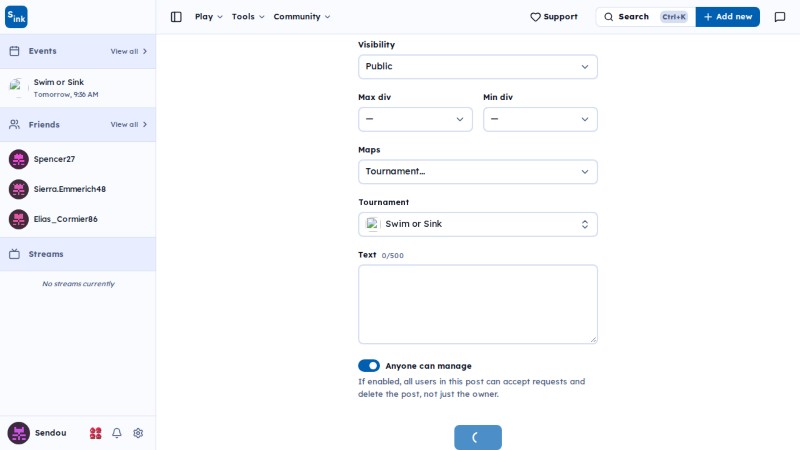The width and height of the screenshot is (800, 450).
Task: Open the Max div dropdown
Action: [x=415, y=119]
